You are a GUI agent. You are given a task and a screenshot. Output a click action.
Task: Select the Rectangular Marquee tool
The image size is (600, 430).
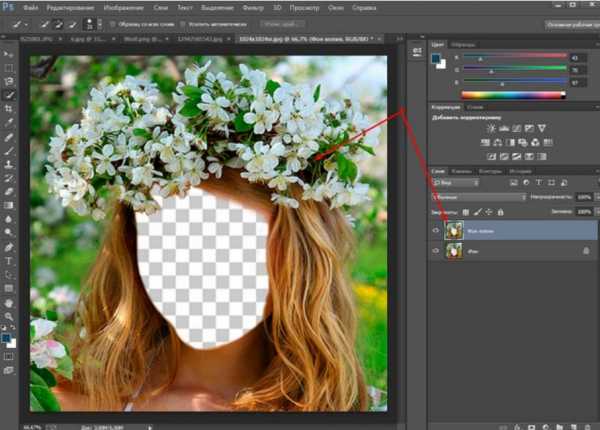(10, 67)
